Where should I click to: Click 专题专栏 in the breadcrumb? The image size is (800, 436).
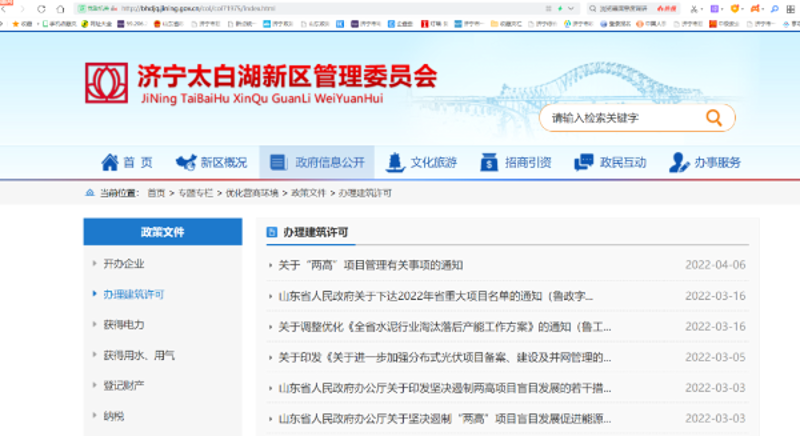[x=195, y=193]
